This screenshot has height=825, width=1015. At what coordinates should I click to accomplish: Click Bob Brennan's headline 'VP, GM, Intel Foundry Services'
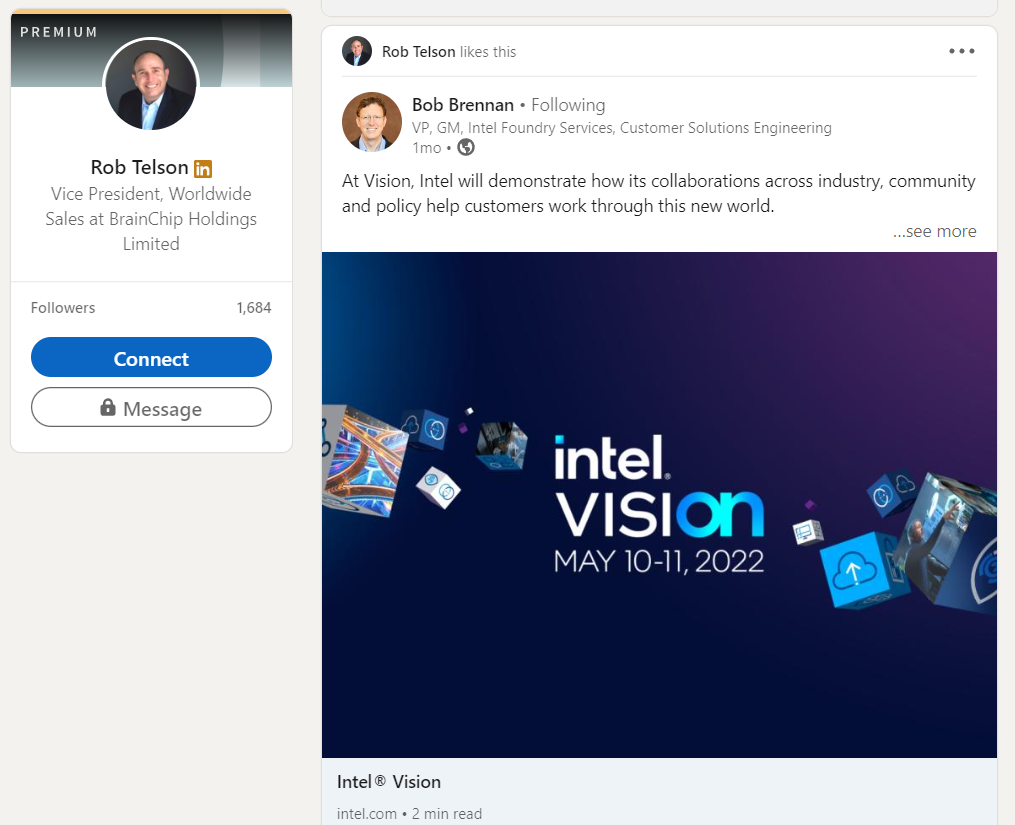point(621,128)
